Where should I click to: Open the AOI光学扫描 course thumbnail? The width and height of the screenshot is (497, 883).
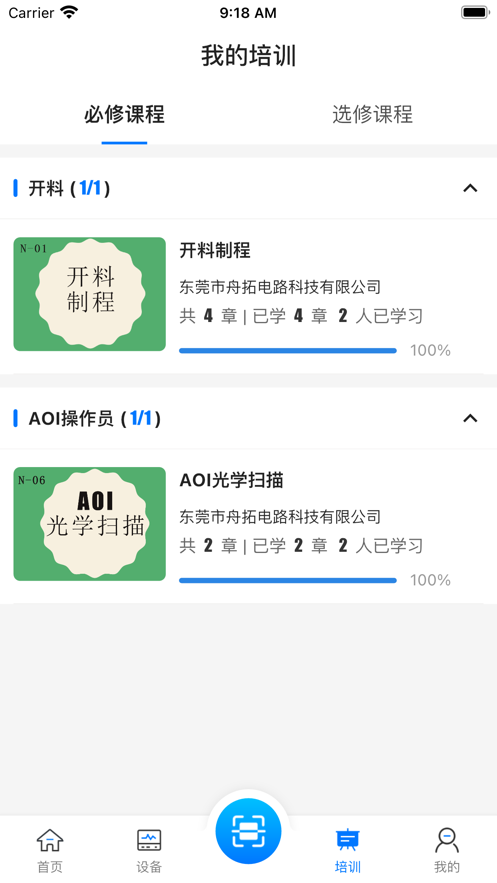89,524
